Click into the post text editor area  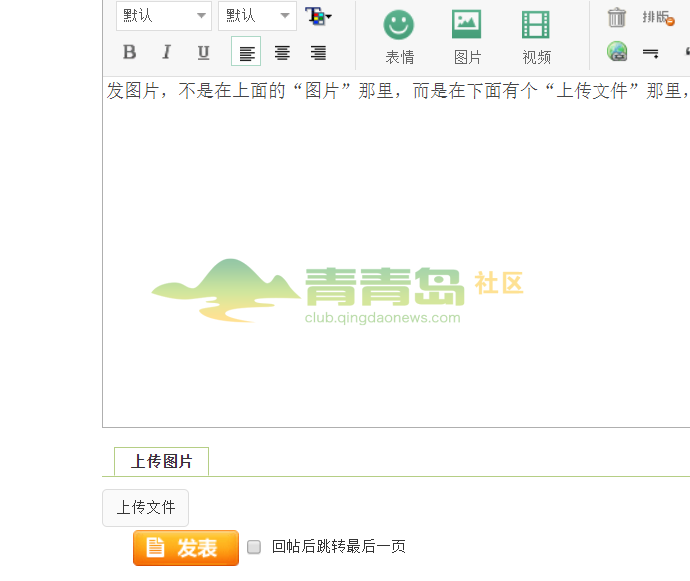[396, 252]
